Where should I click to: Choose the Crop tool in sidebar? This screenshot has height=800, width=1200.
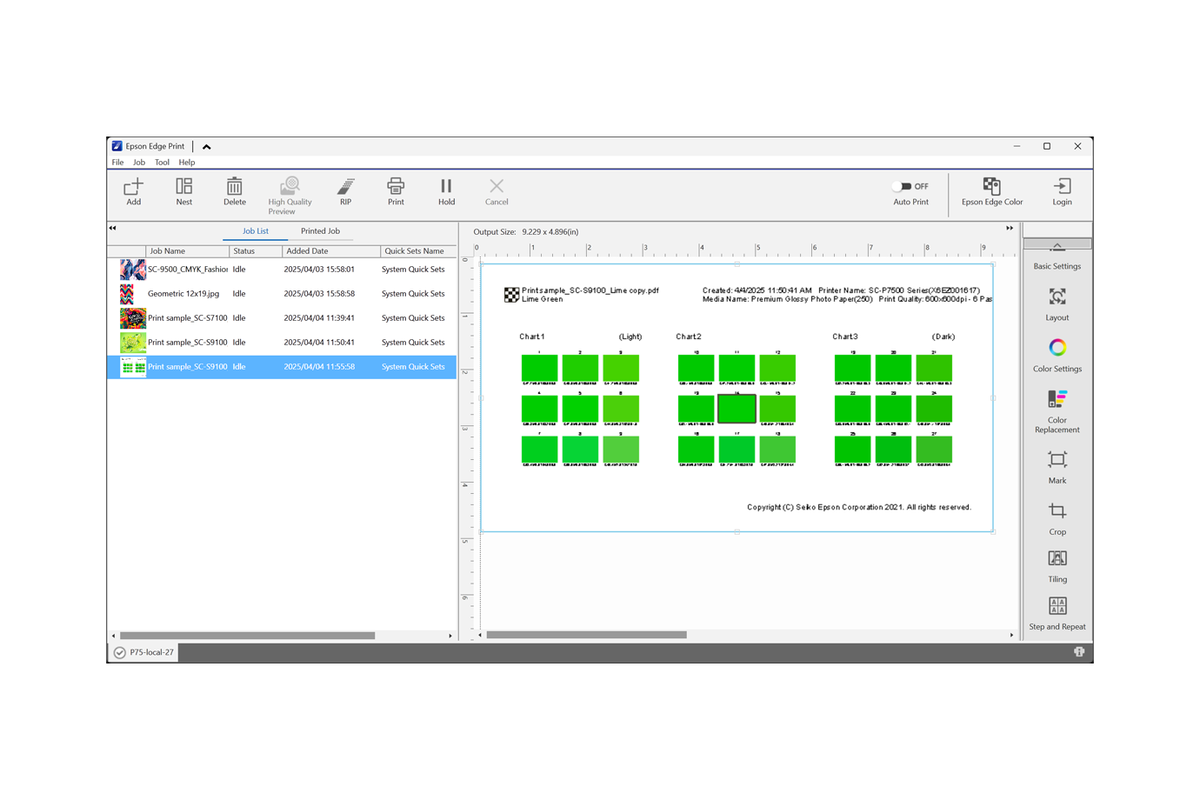point(1057,511)
